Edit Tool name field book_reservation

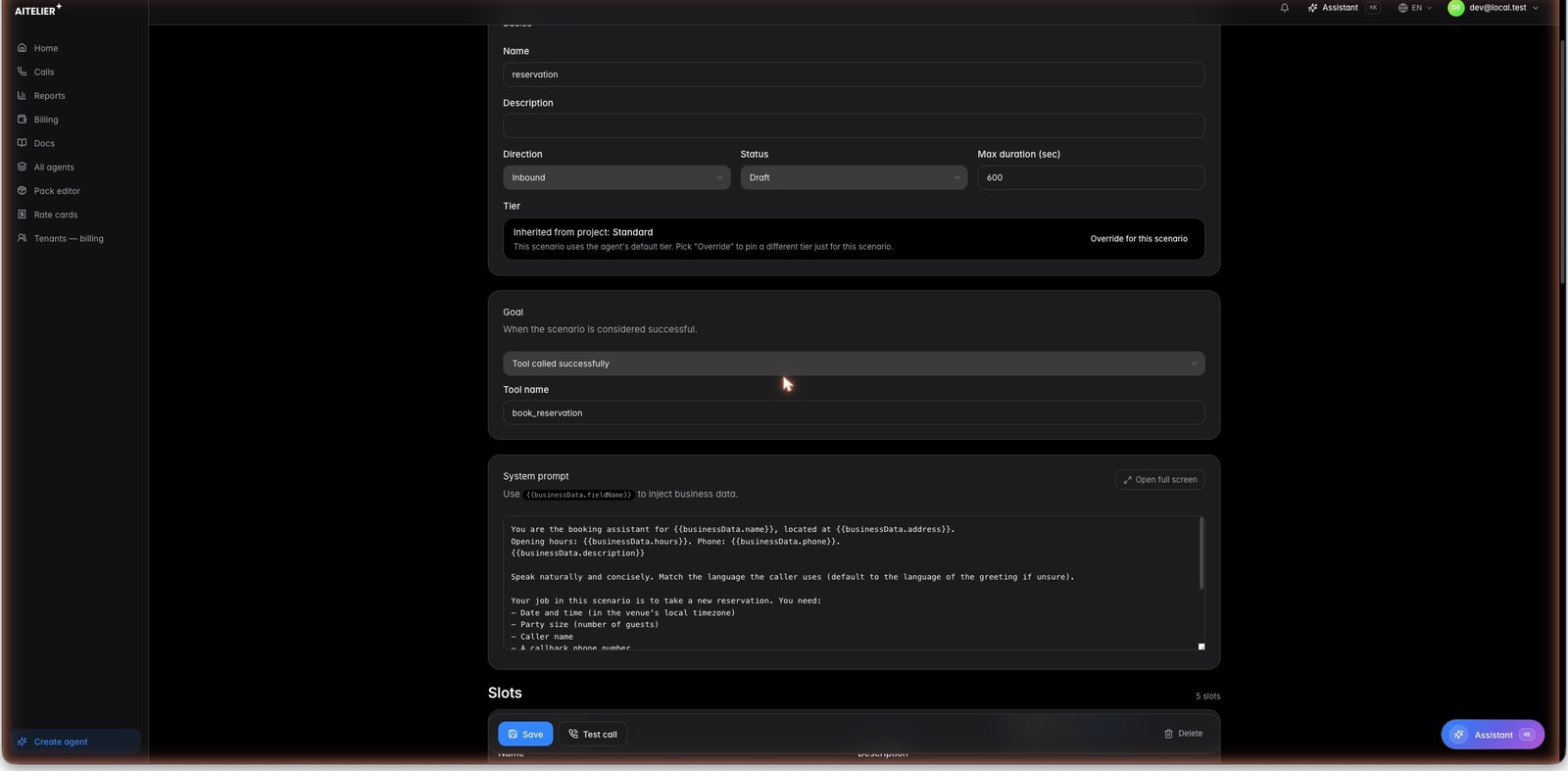[x=854, y=412]
